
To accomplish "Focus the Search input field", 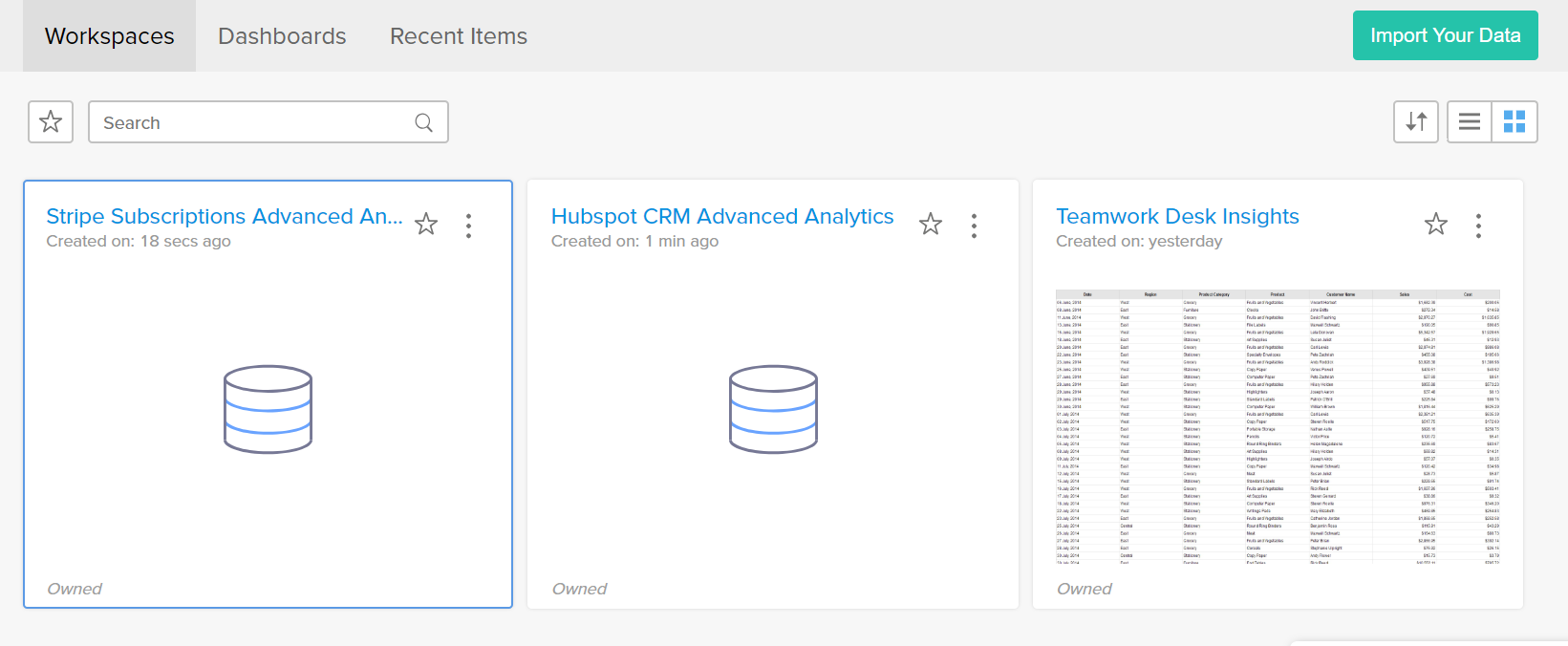I will click(x=268, y=122).
